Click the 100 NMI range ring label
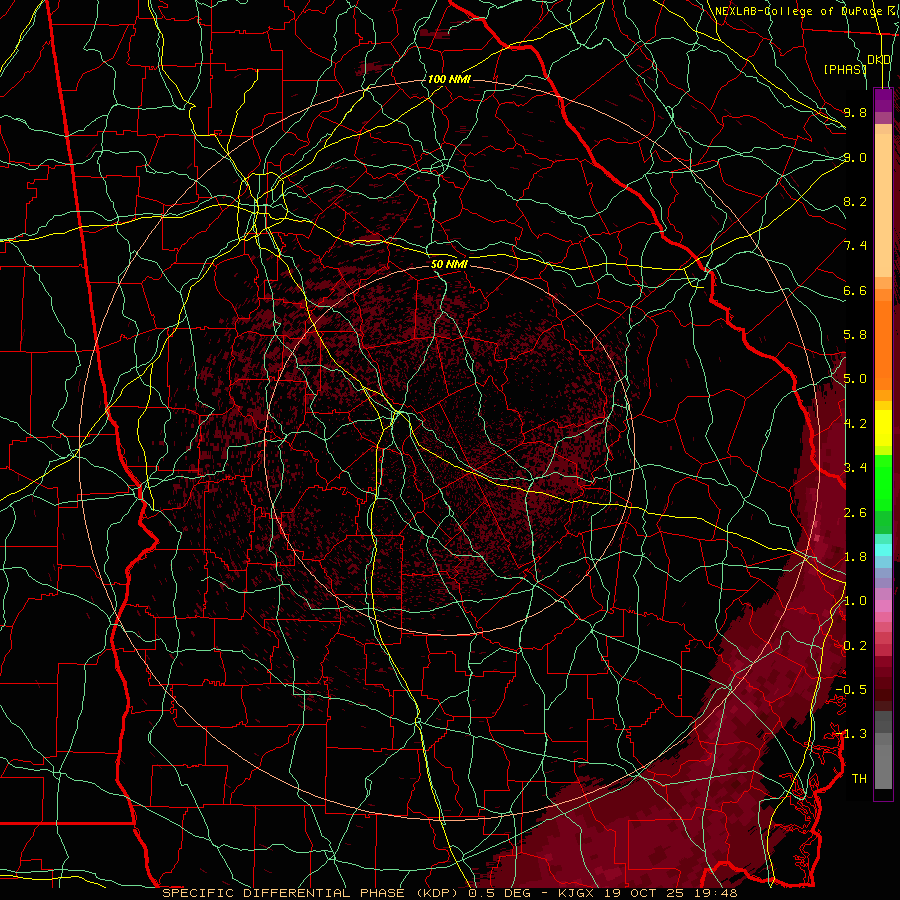900x900 pixels. pyautogui.click(x=449, y=79)
